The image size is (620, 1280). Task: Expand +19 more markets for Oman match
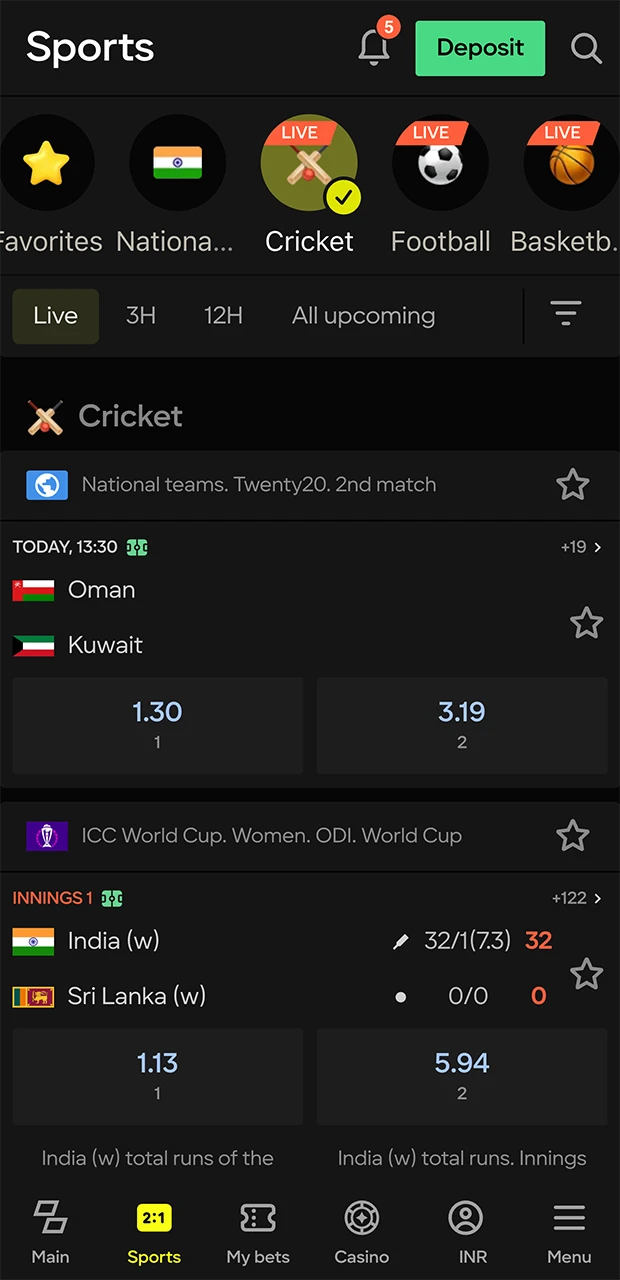point(581,547)
